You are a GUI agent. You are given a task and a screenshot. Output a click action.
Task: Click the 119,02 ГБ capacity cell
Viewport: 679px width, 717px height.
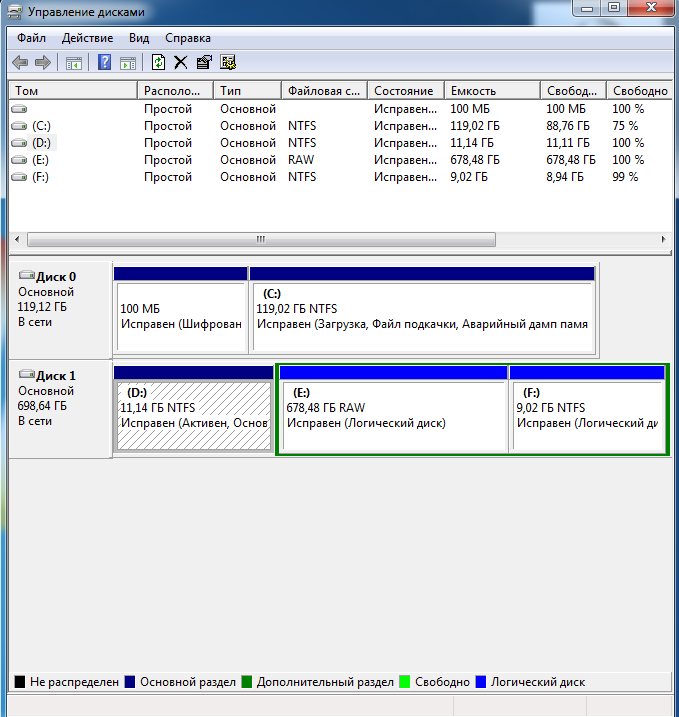[x=475, y=126]
